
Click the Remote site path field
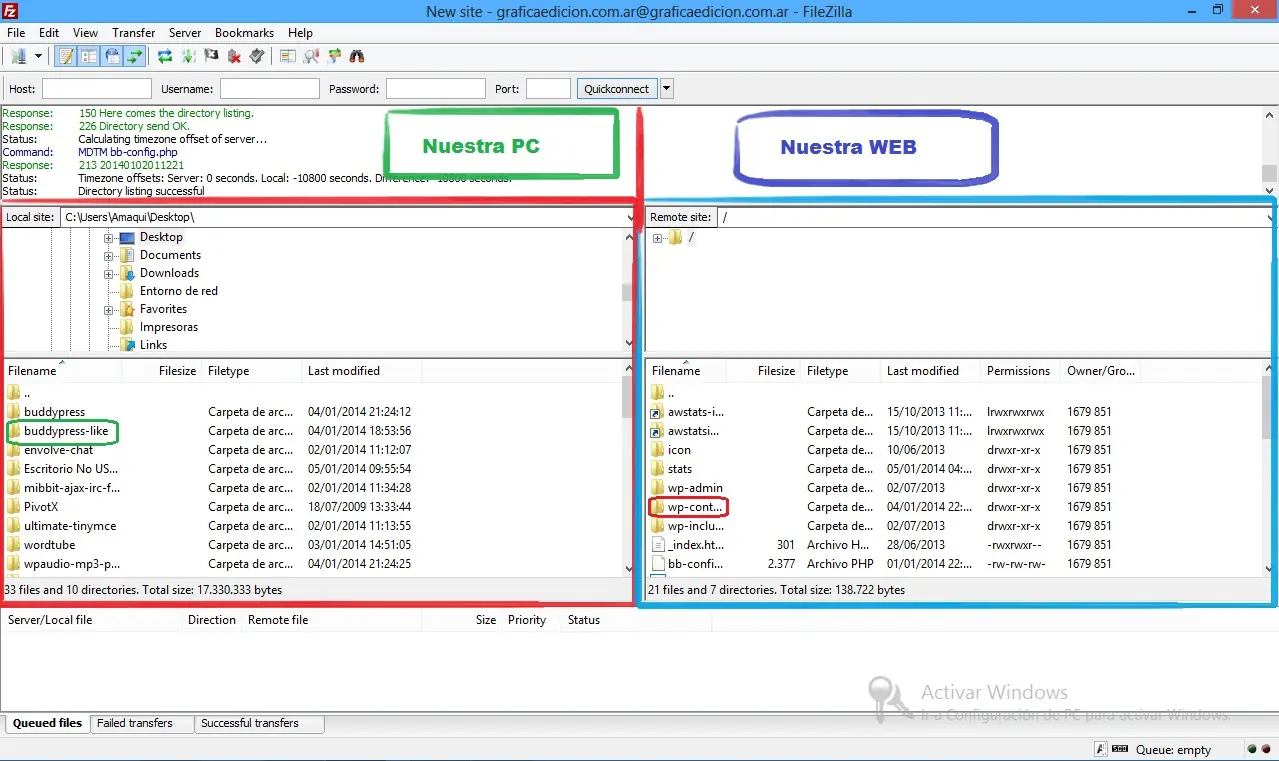point(994,217)
